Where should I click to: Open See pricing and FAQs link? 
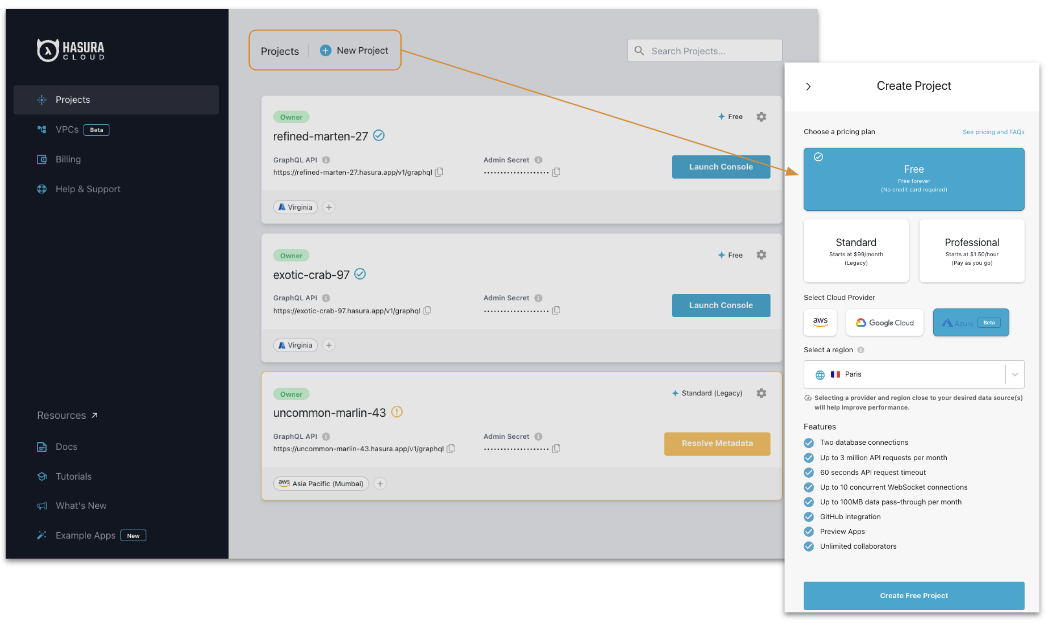993,132
